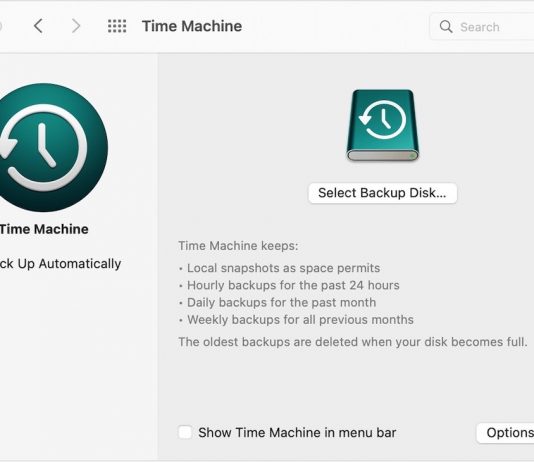
Task: Click 'The oldest backups are deleted' sentence
Action: click(353, 342)
